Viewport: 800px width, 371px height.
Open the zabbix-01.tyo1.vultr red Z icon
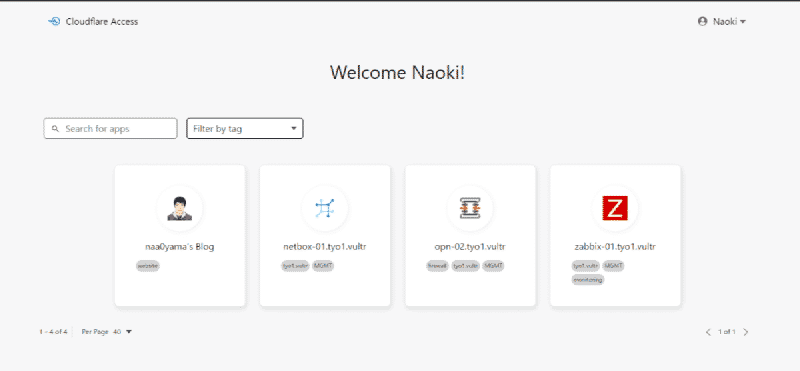[615, 208]
